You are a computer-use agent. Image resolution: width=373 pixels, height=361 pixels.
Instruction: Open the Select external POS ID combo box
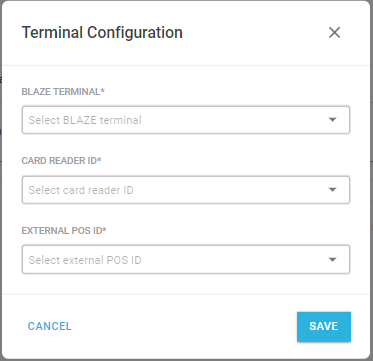(186, 259)
